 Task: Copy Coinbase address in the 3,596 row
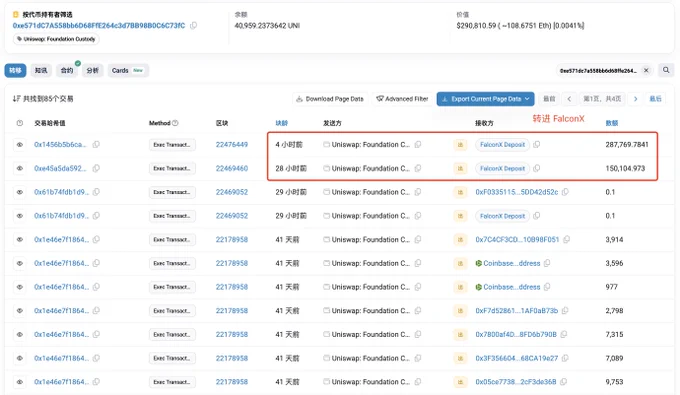pyautogui.click(x=547, y=263)
